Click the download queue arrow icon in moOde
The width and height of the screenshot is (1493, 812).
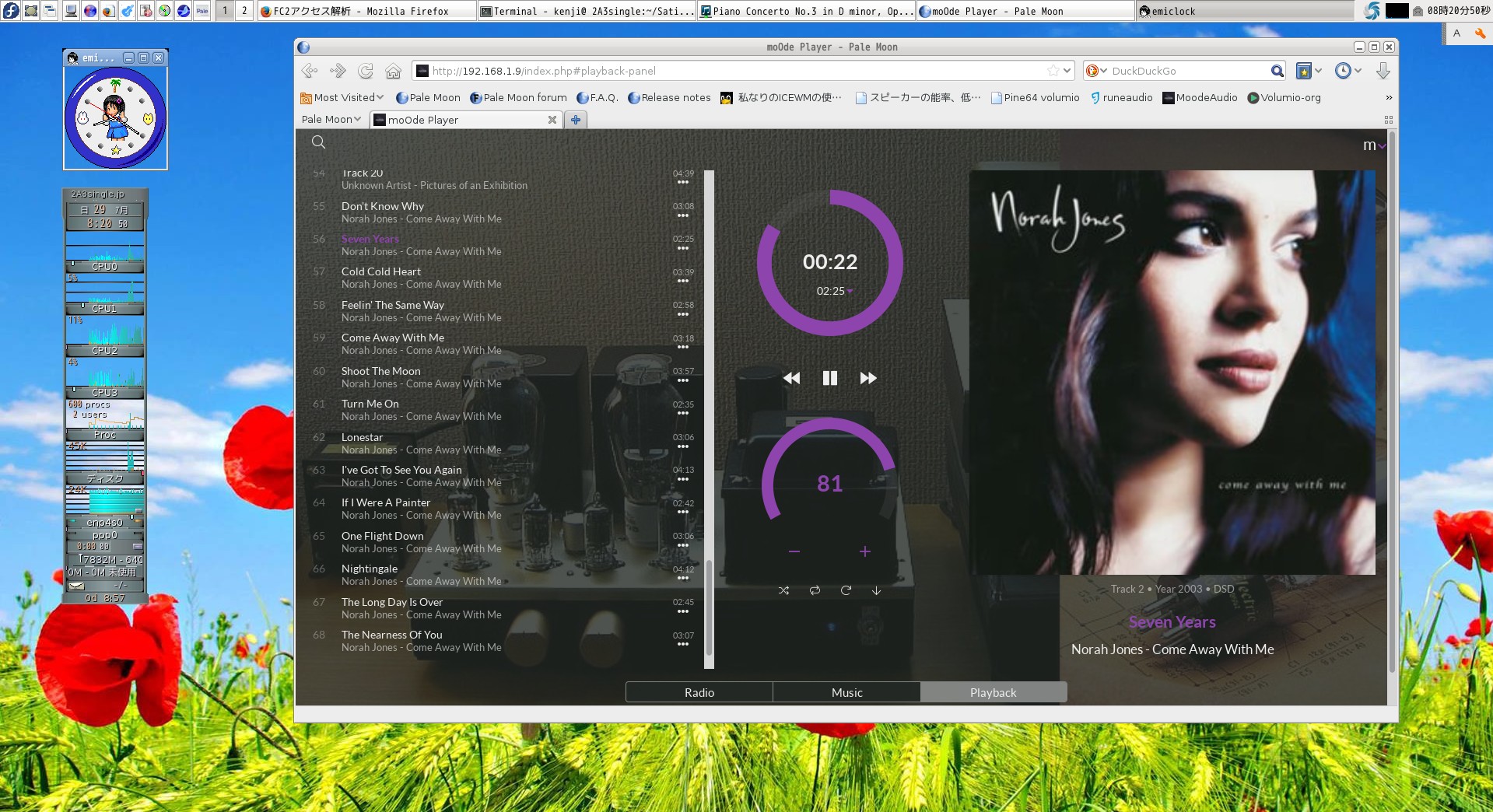coord(876,590)
